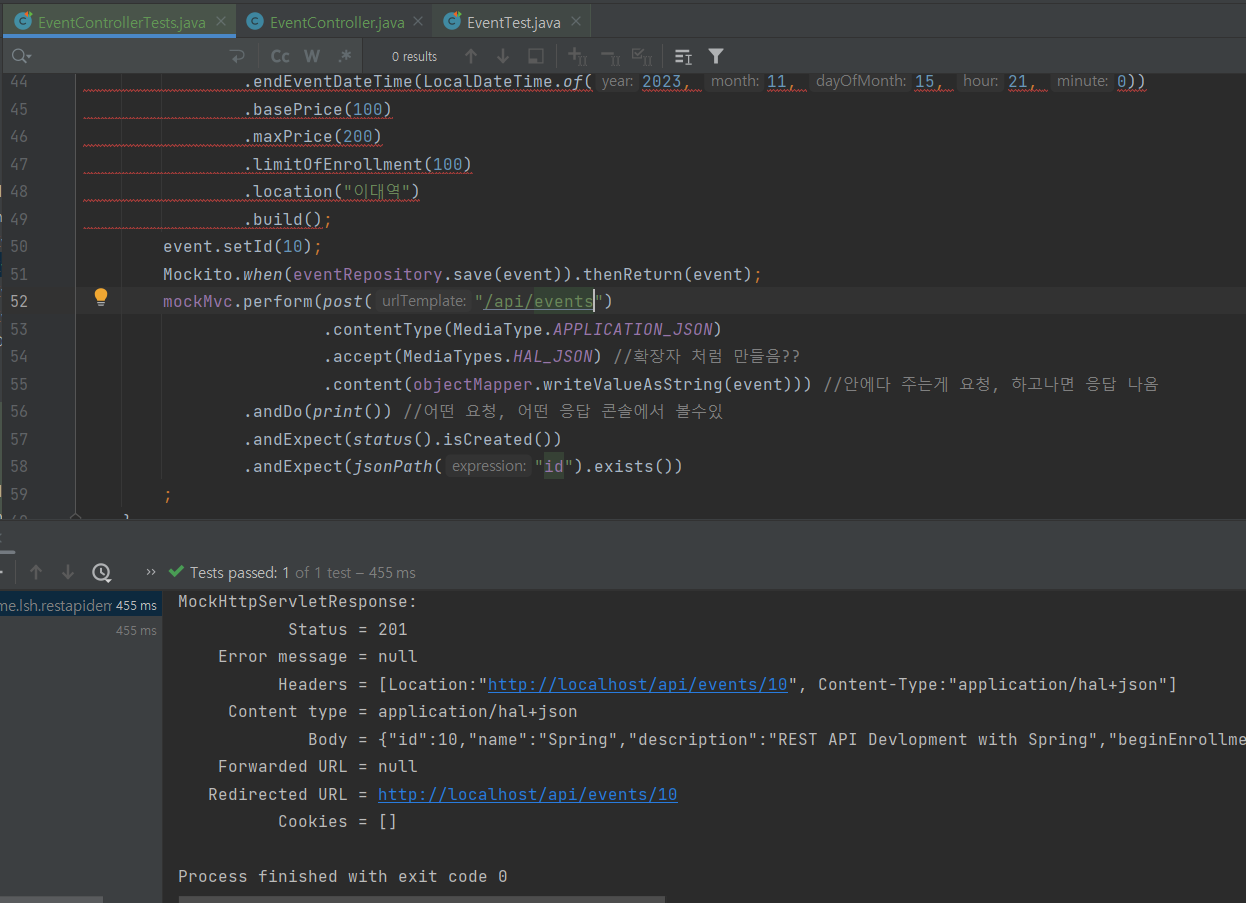The height and width of the screenshot is (903, 1246).
Task: Click the "event.setId(10);" code line
Action: click(243, 246)
